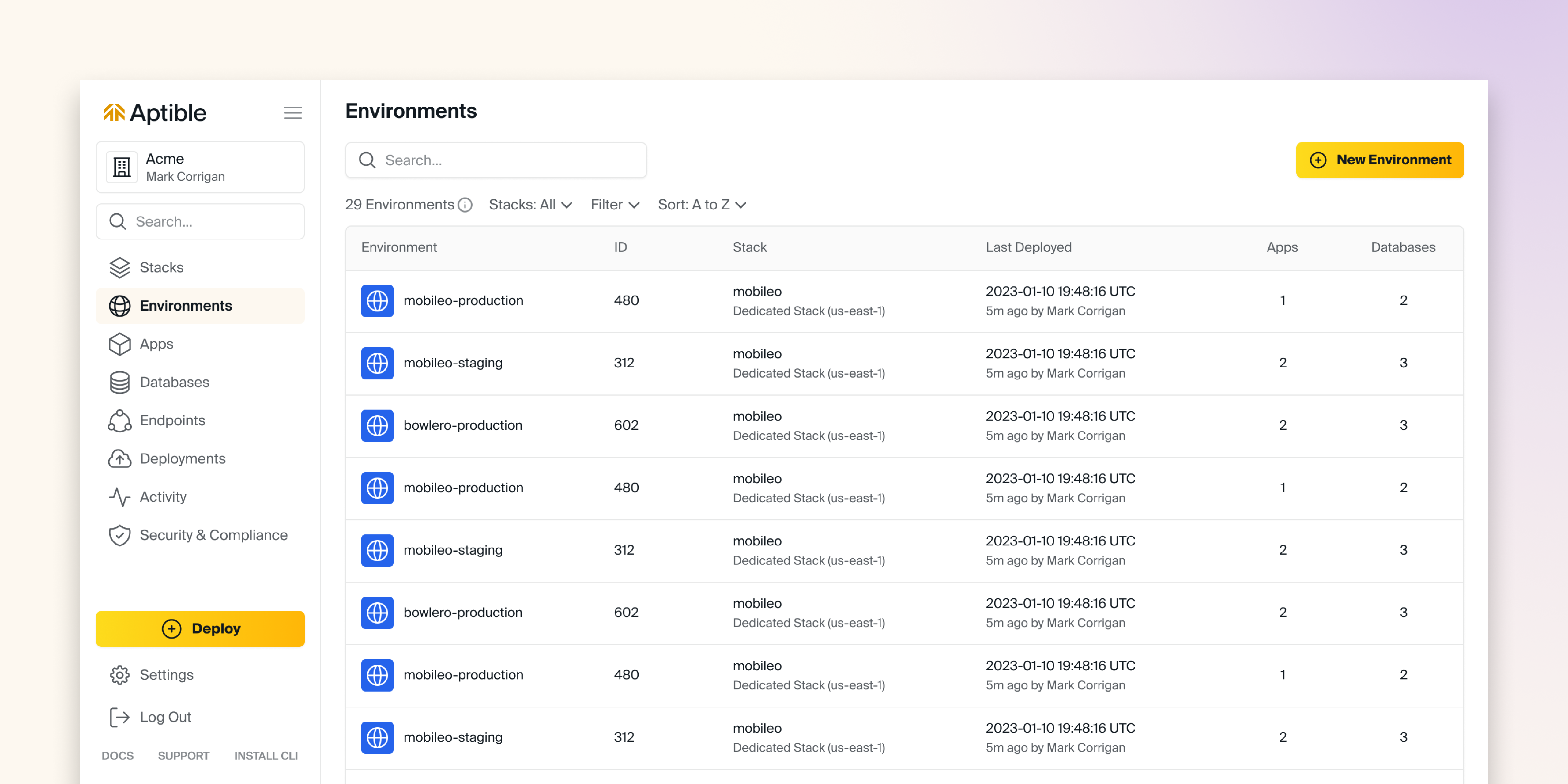The width and height of the screenshot is (1568, 784).
Task: Open the INSTALL CLI link
Action: coord(266,756)
